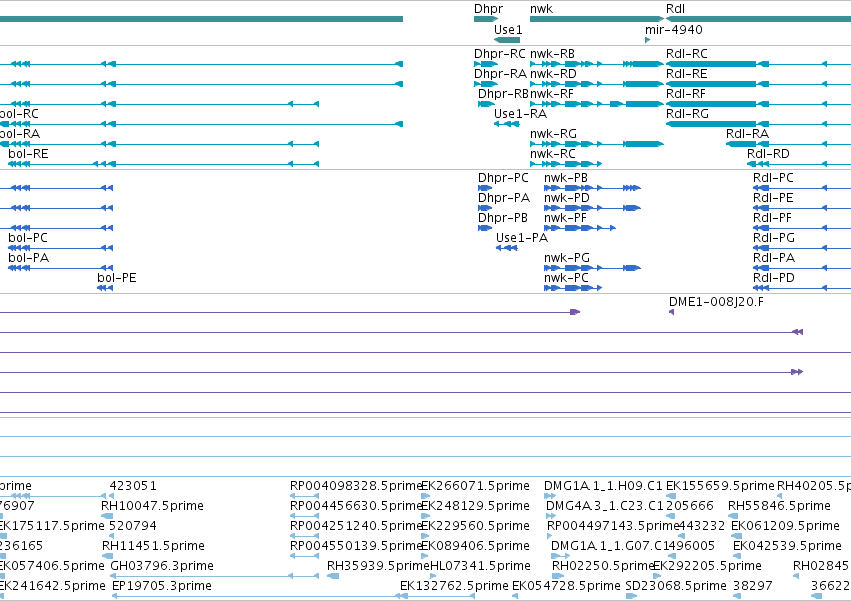This screenshot has width=851, height=601.
Task: Open the Dhpr-RA transcript
Action: click(486, 84)
